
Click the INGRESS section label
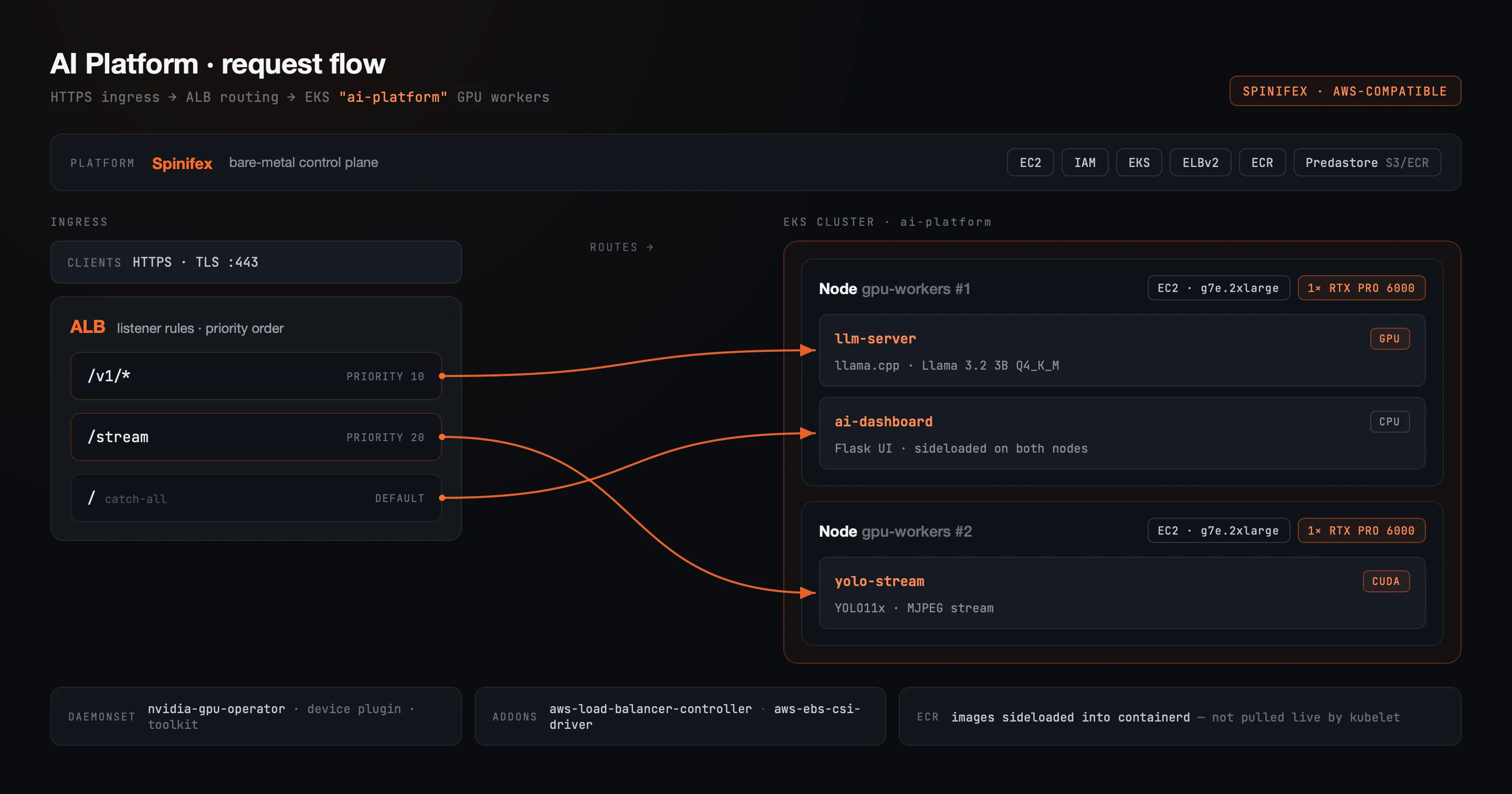79,222
